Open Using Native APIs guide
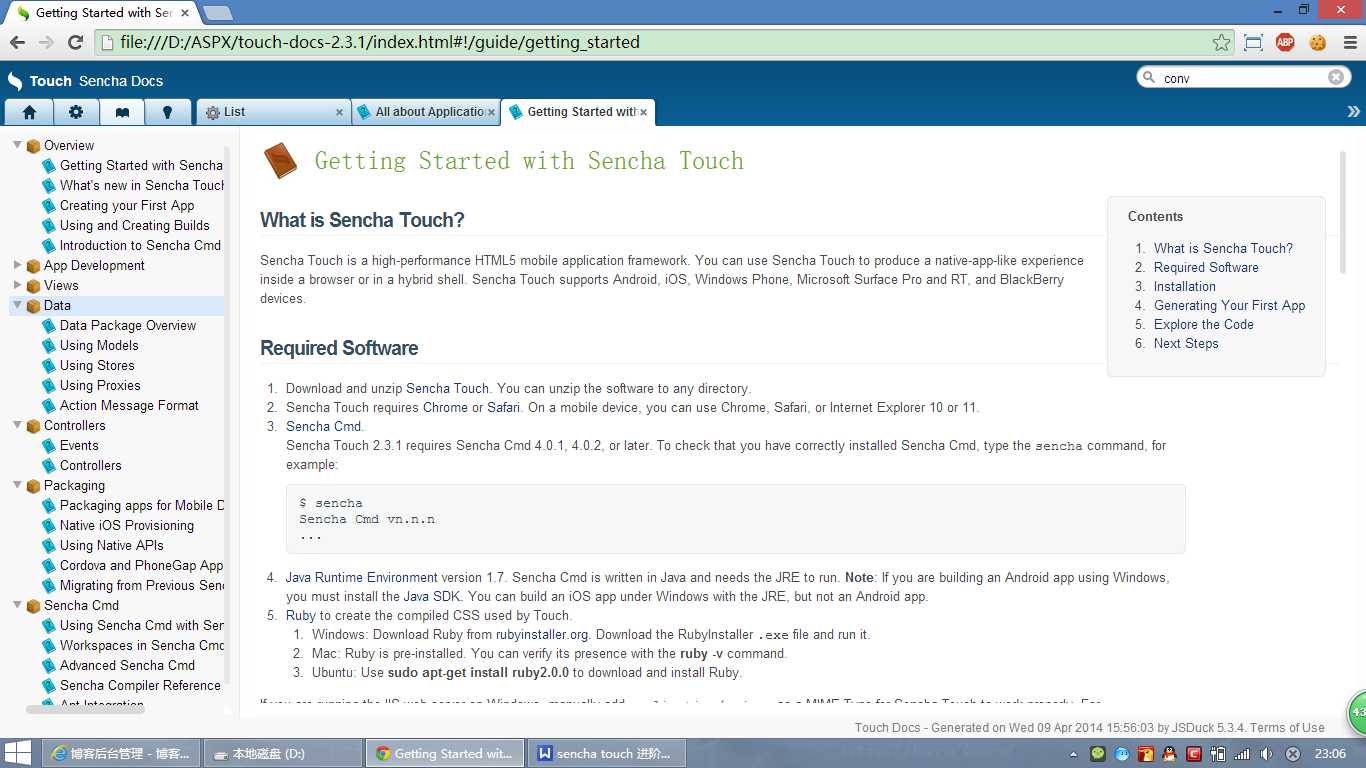Viewport: 1366px width, 768px height. click(x=112, y=545)
